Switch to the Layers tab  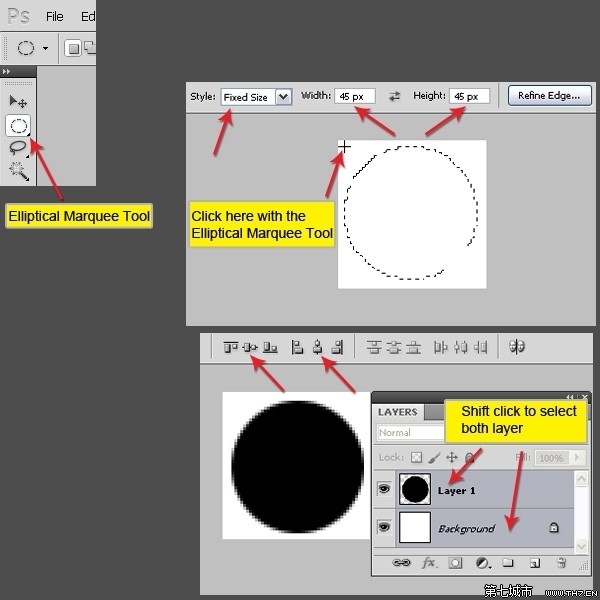point(398,411)
